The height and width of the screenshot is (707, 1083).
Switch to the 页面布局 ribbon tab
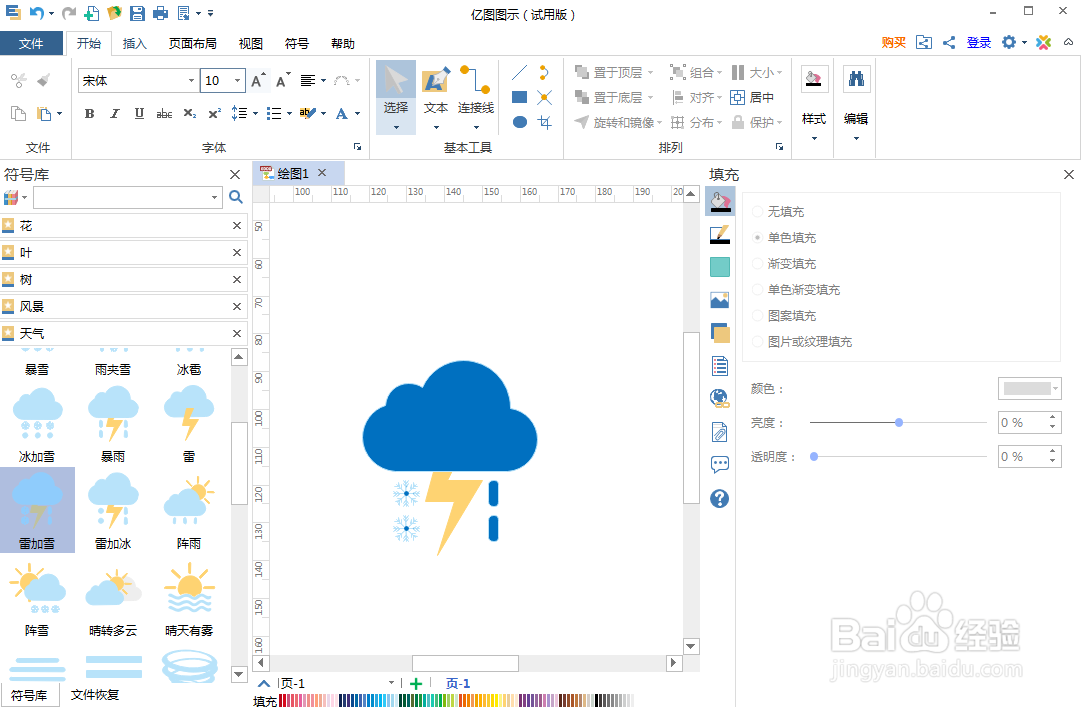pyautogui.click(x=193, y=43)
